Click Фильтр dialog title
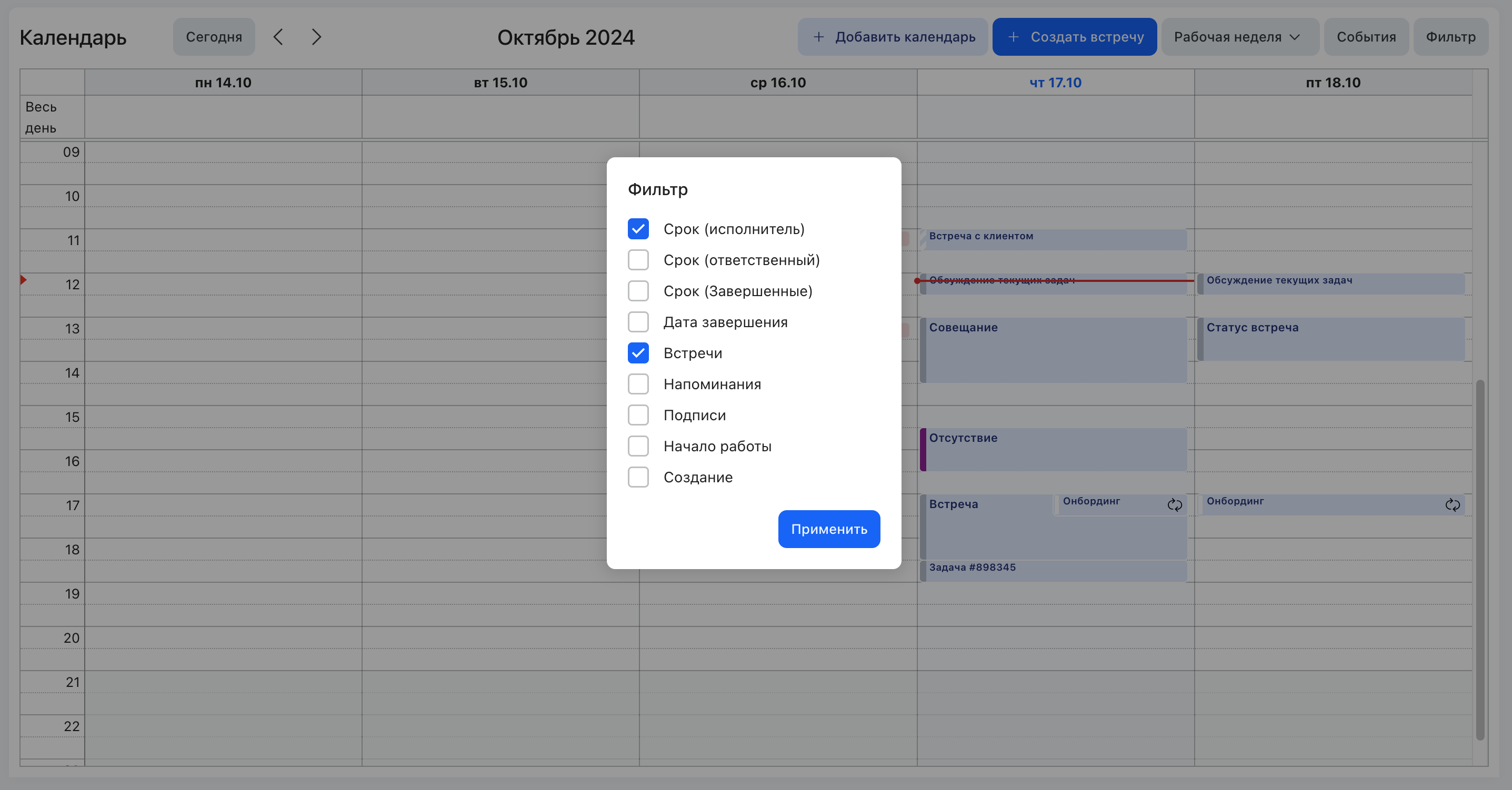Image resolution: width=1512 pixels, height=790 pixels. [657, 189]
